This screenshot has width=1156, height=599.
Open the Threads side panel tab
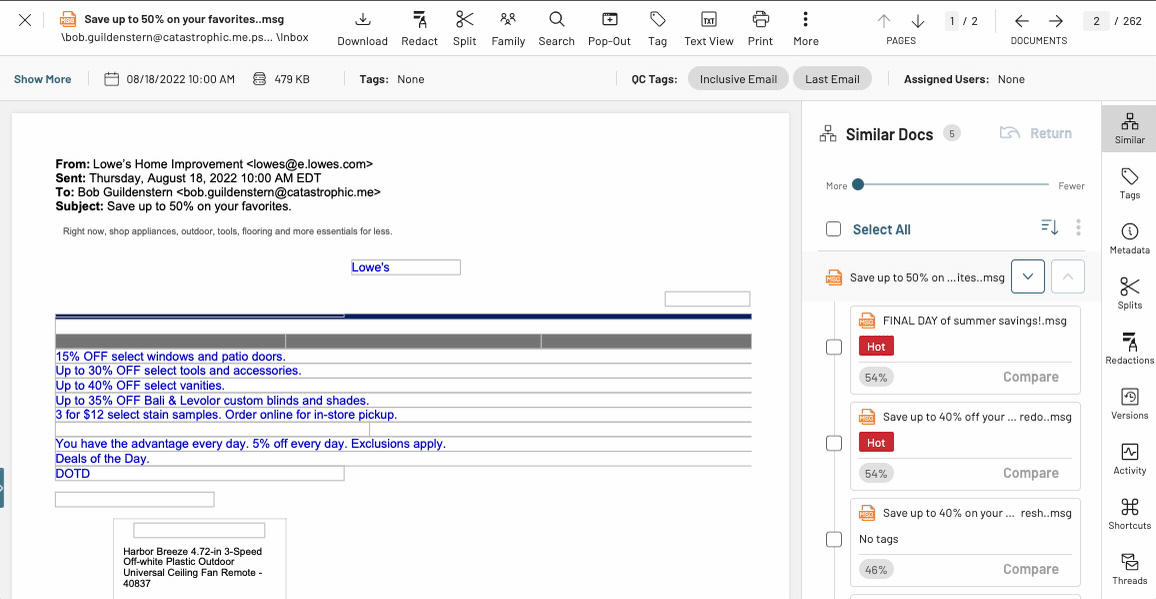click(1129, 569)
